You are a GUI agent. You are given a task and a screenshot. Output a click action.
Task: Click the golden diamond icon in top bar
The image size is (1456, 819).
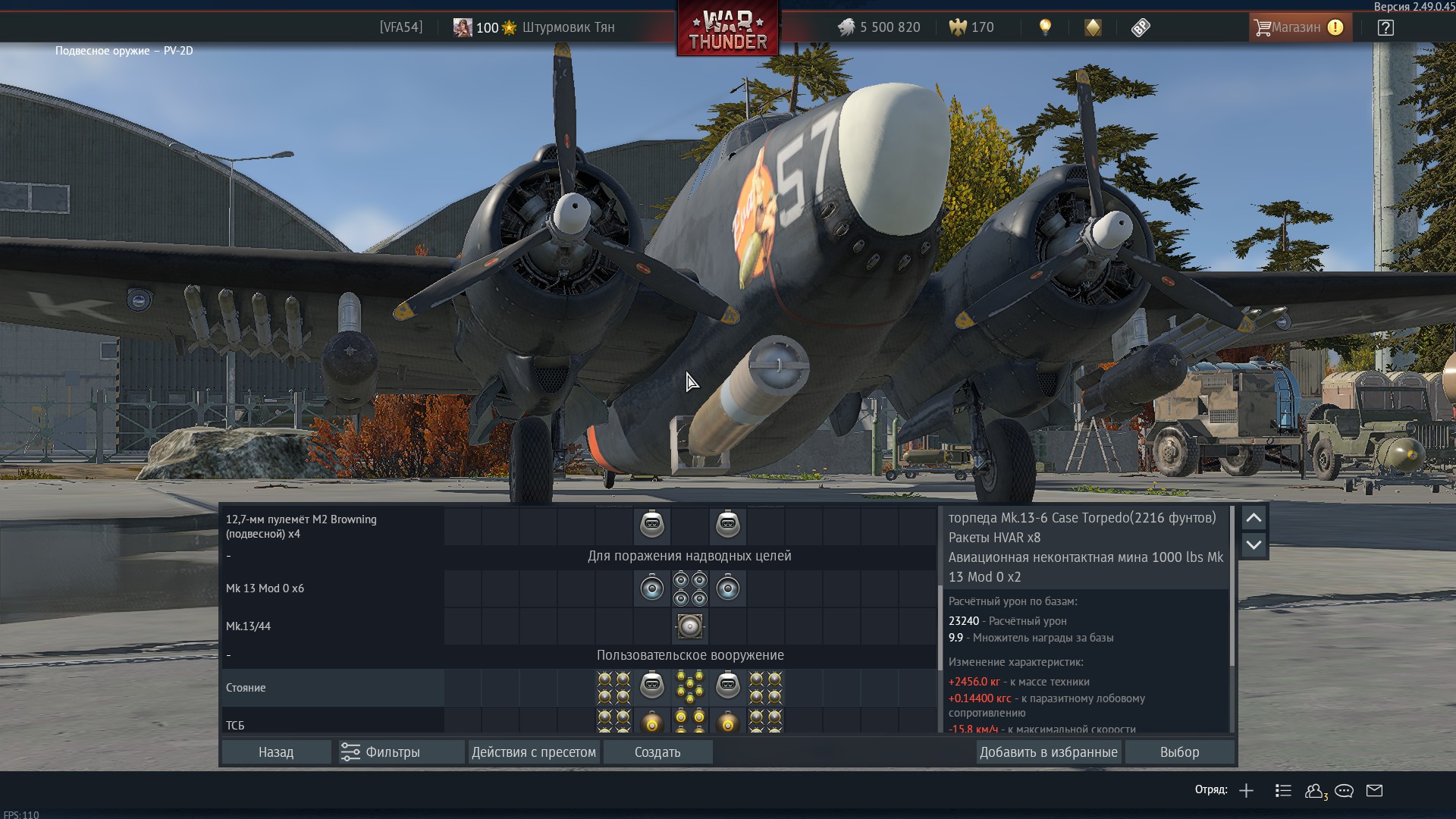[1093, 28]
